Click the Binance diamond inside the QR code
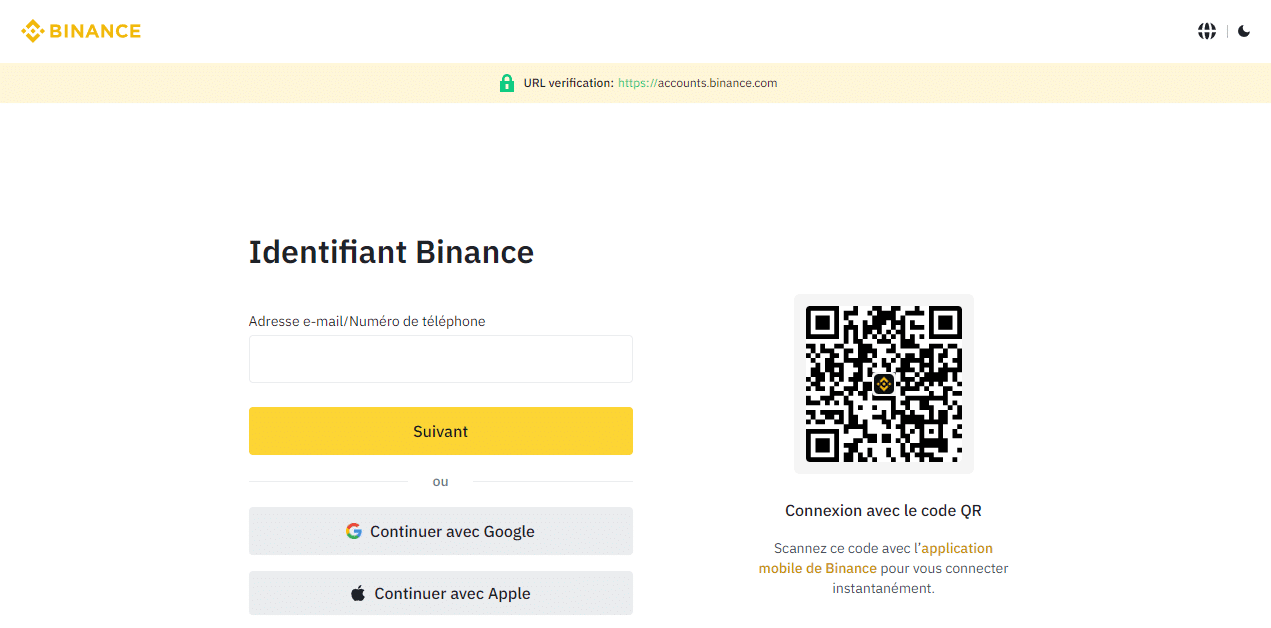The width and height of the screenshot is (1271, 628). point(883,383)
